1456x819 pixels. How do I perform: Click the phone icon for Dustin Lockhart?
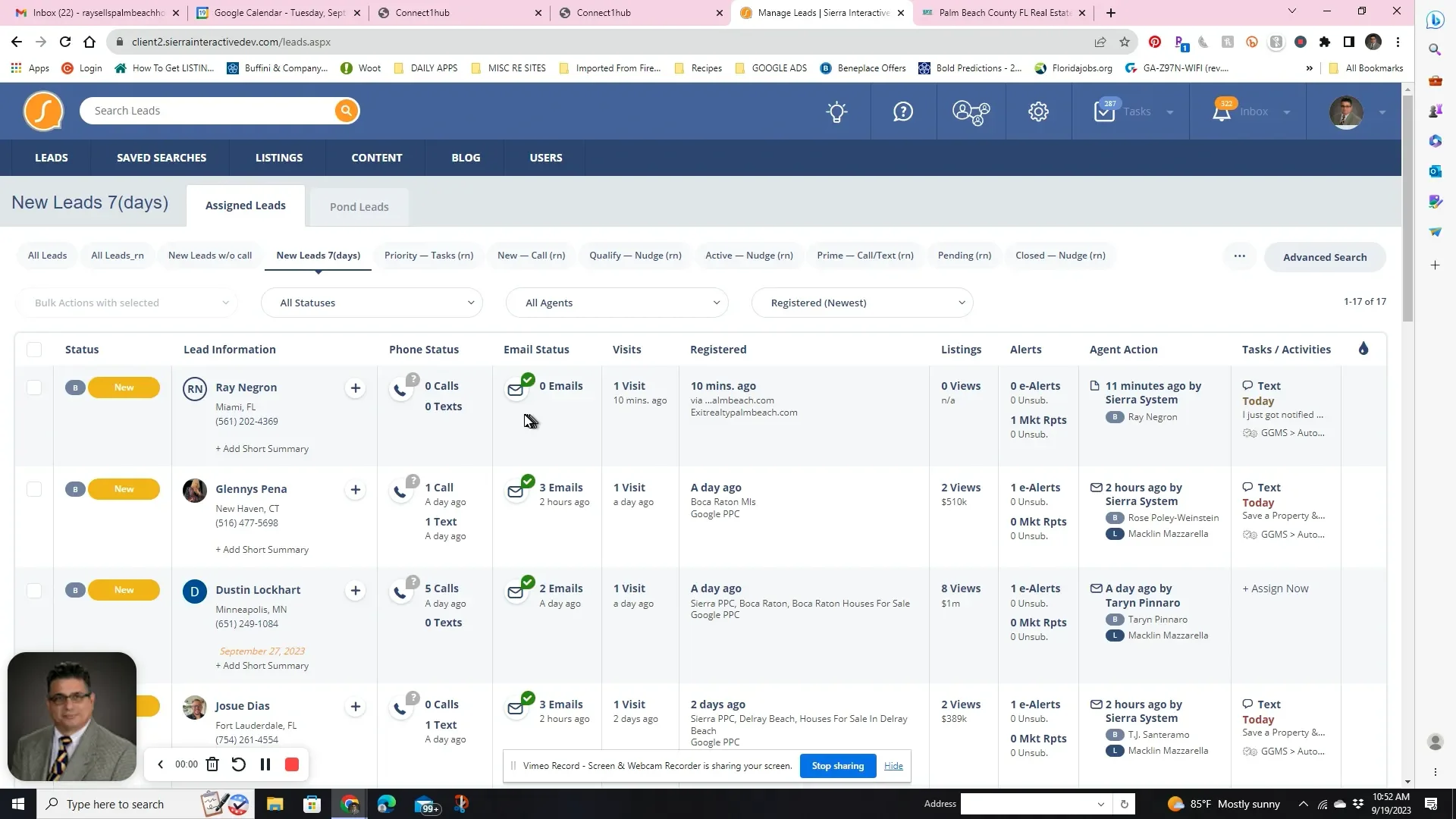click(400, 593)
